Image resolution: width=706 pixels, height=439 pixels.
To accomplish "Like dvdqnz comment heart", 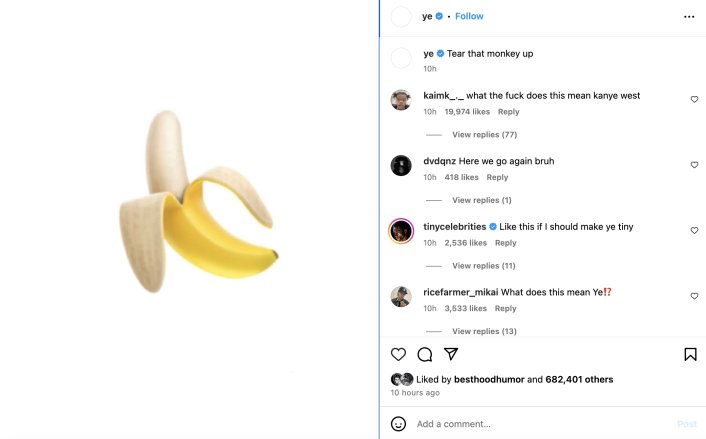I will [694, 165].
